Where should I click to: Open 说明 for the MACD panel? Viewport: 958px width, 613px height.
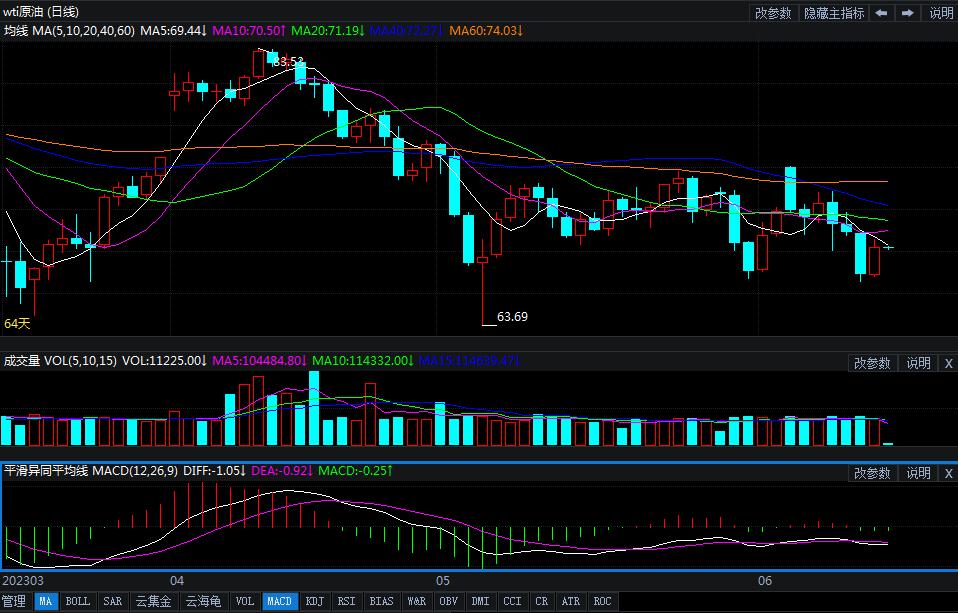(918, 473)
